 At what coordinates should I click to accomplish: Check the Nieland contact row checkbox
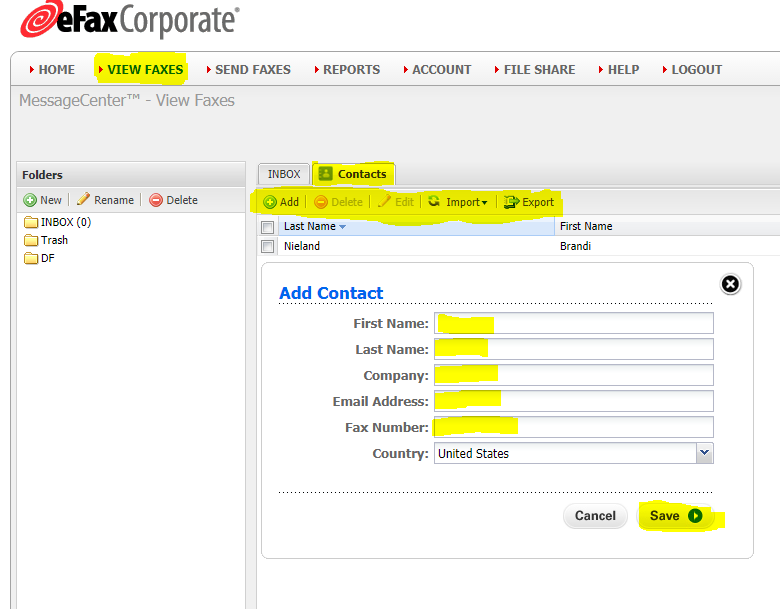268,246
